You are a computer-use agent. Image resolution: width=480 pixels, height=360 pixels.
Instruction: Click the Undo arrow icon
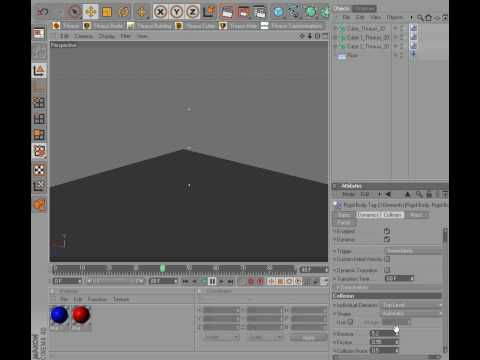point(43,12)
